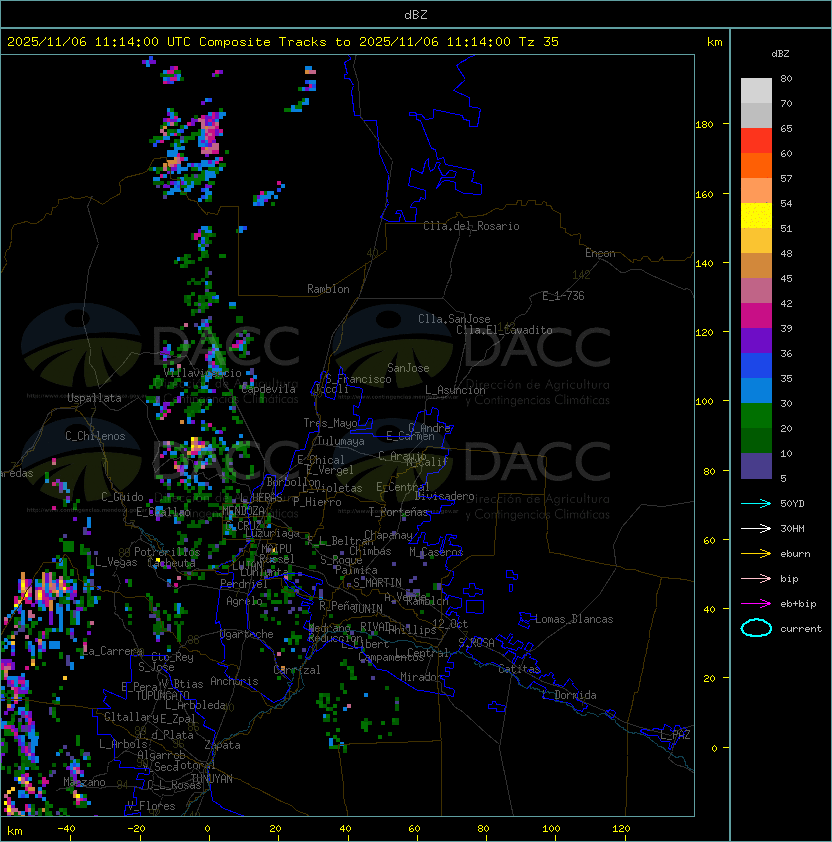Click the Zapata place label

222,745
